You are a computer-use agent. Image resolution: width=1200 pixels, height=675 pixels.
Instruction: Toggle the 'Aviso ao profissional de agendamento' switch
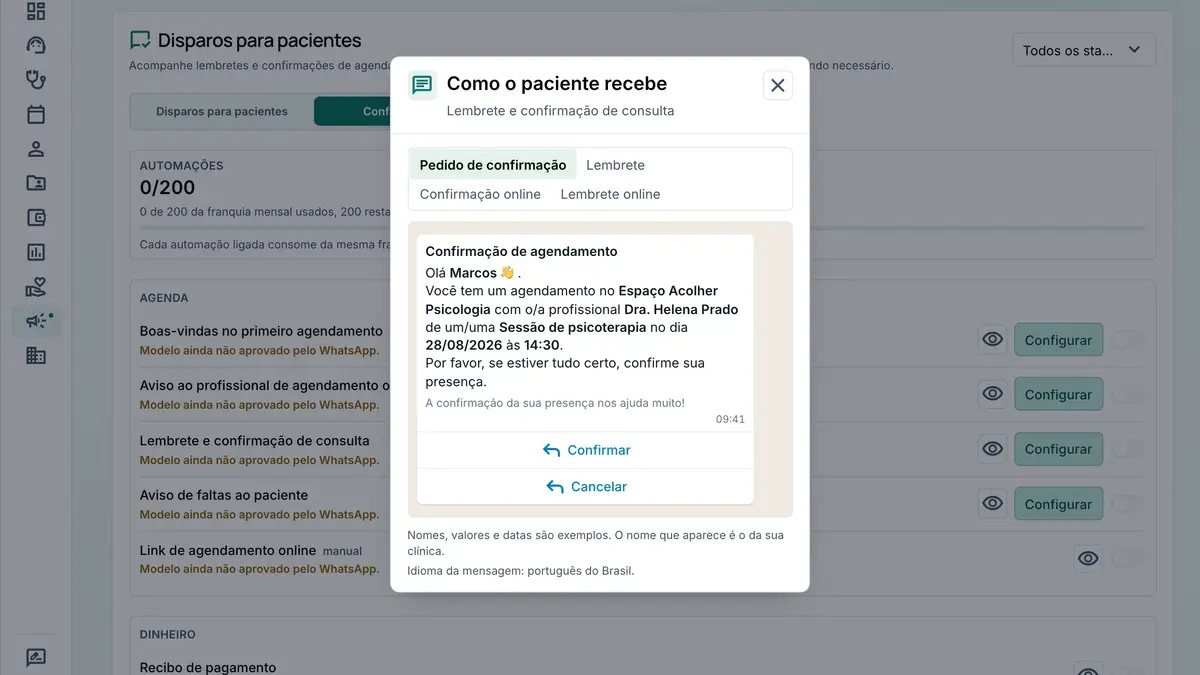(1128, 394)
